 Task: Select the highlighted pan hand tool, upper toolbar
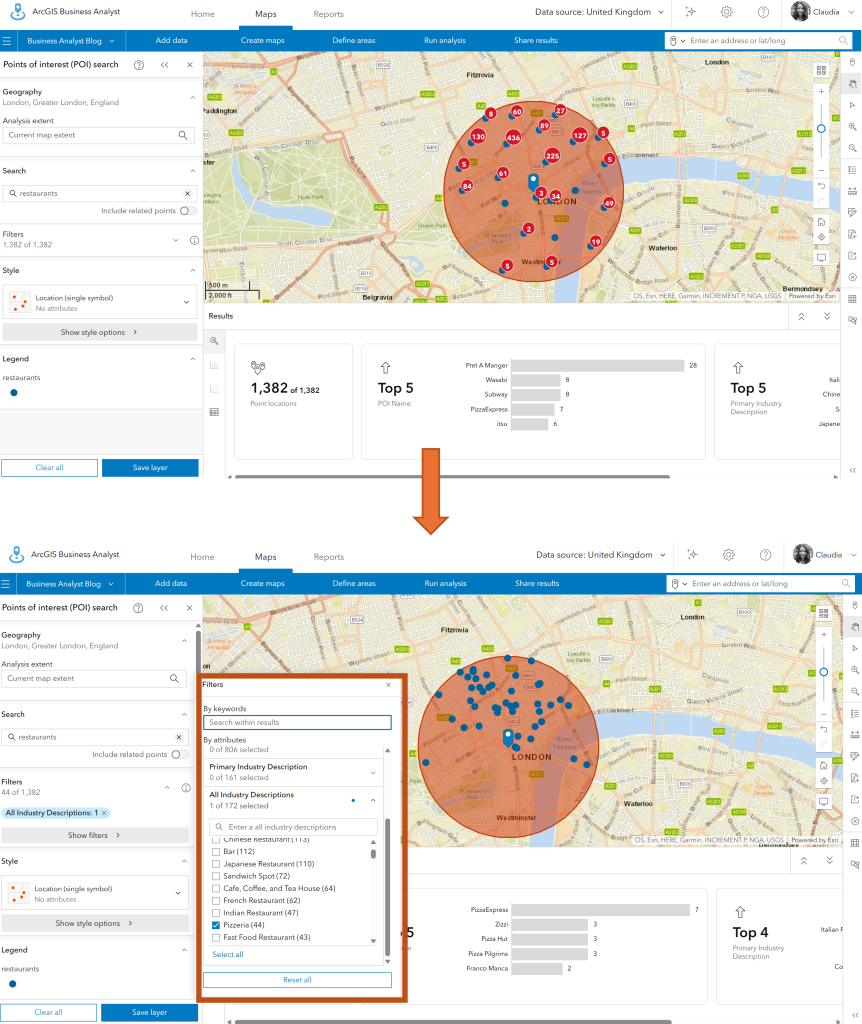point(852,84)
